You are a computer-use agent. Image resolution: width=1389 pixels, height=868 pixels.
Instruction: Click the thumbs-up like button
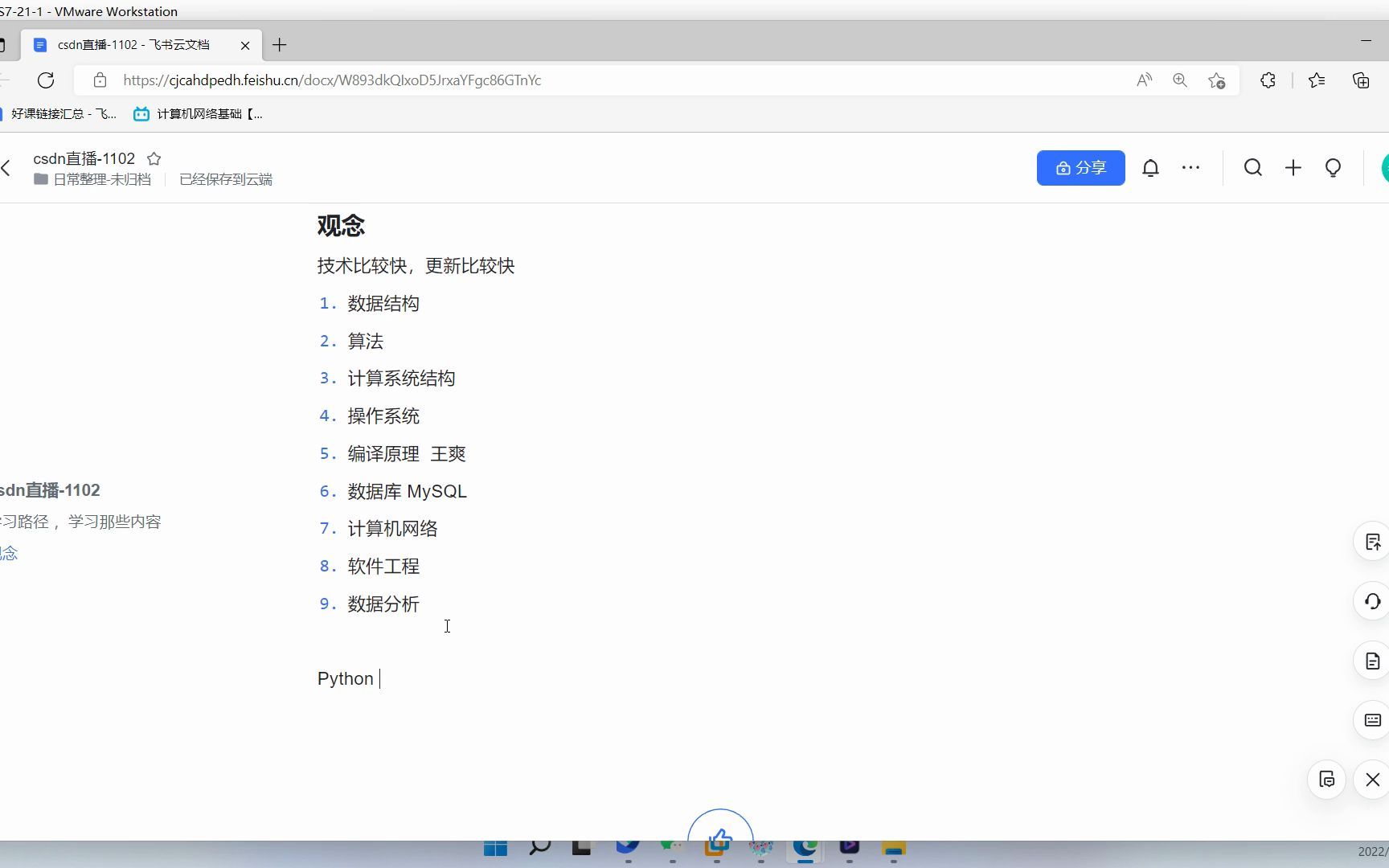click(x=720, y=828)
